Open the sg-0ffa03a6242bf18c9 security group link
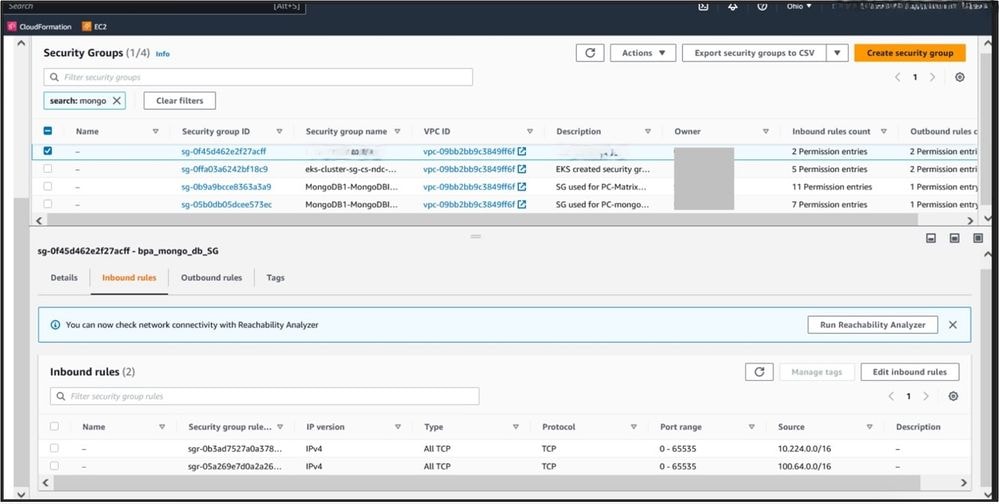Screen dimensions: 999x504 coord(224,169)
